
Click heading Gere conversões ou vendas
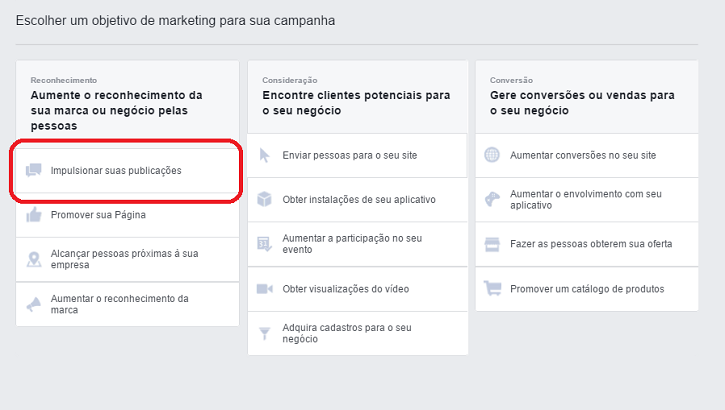pyautogui.click(x=582, y=103)
